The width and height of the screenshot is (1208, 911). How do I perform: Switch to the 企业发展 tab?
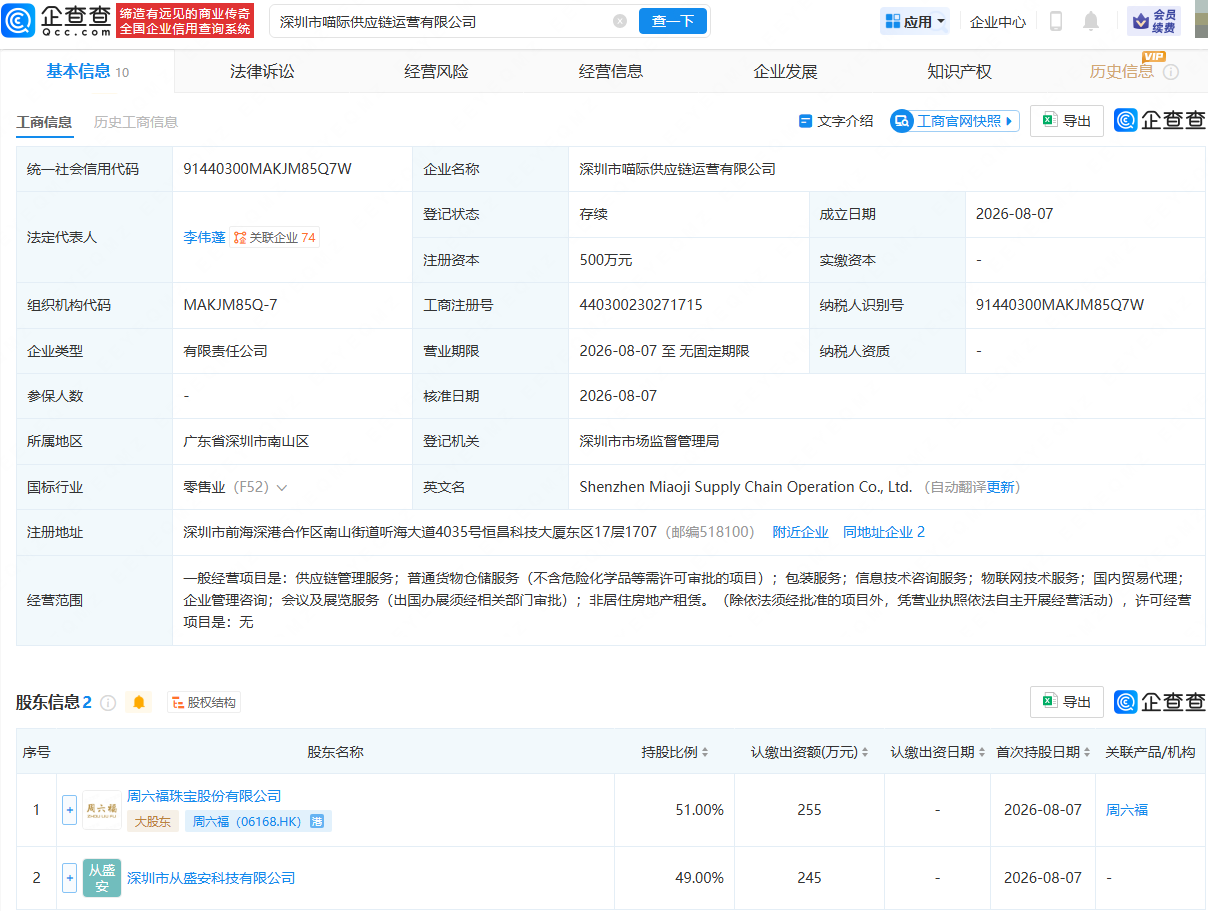point(785,71)
